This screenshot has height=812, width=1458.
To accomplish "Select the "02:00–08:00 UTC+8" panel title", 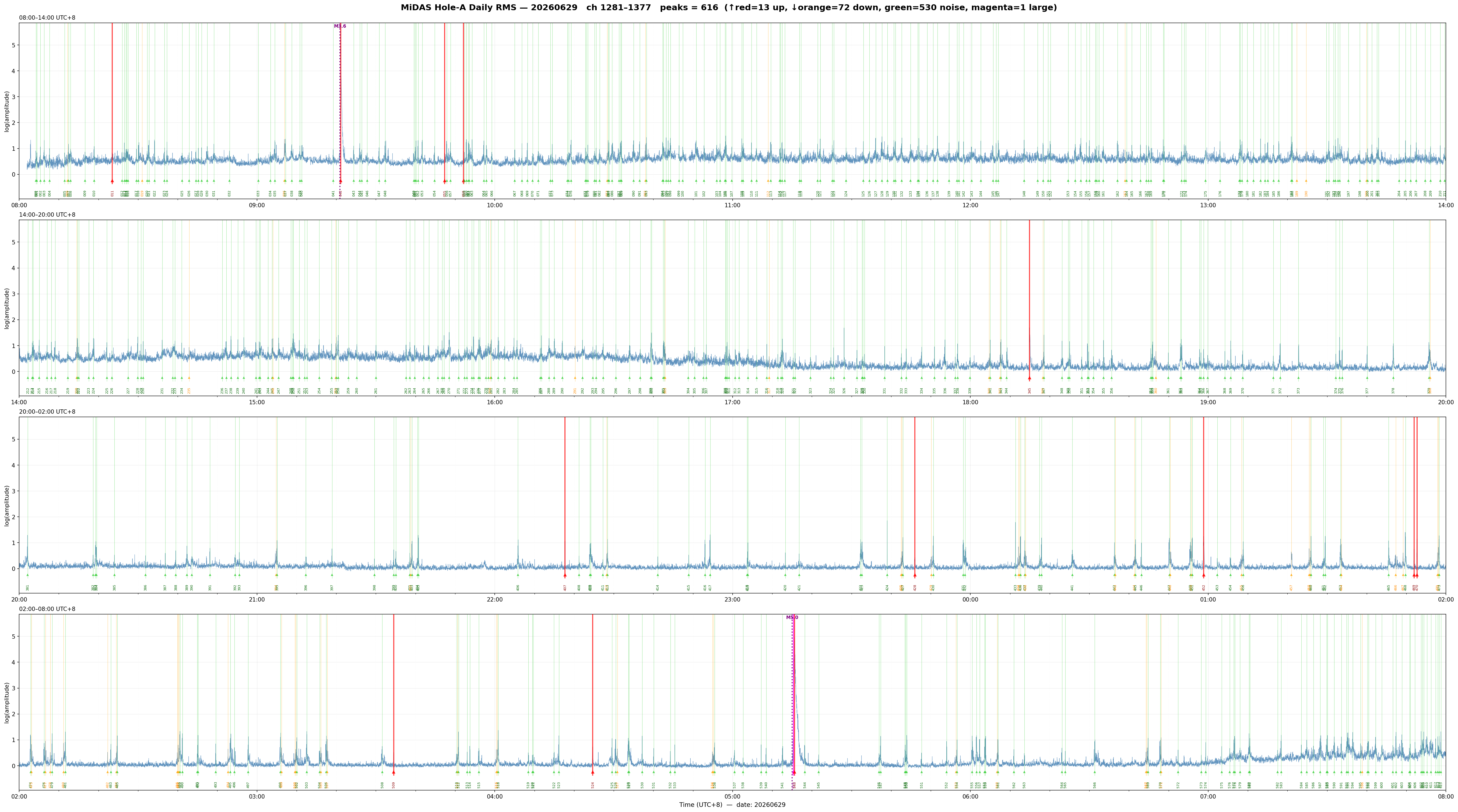I will pos(47,609).
